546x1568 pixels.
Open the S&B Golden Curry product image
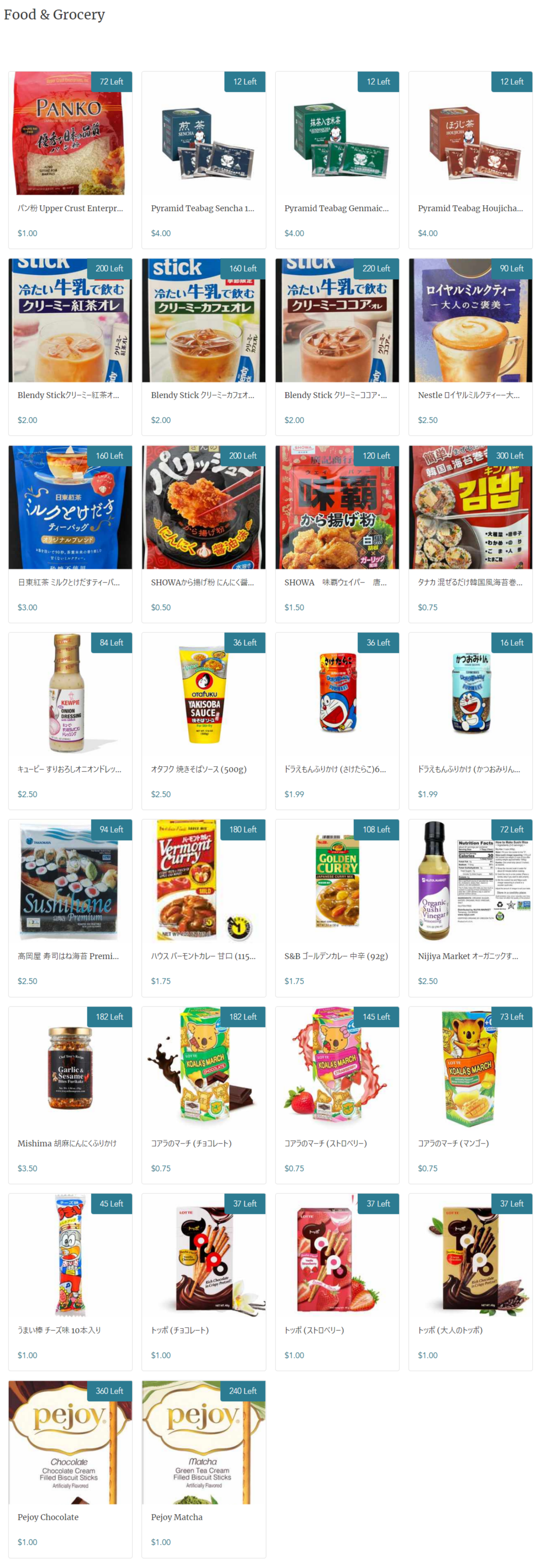(337, 880)
